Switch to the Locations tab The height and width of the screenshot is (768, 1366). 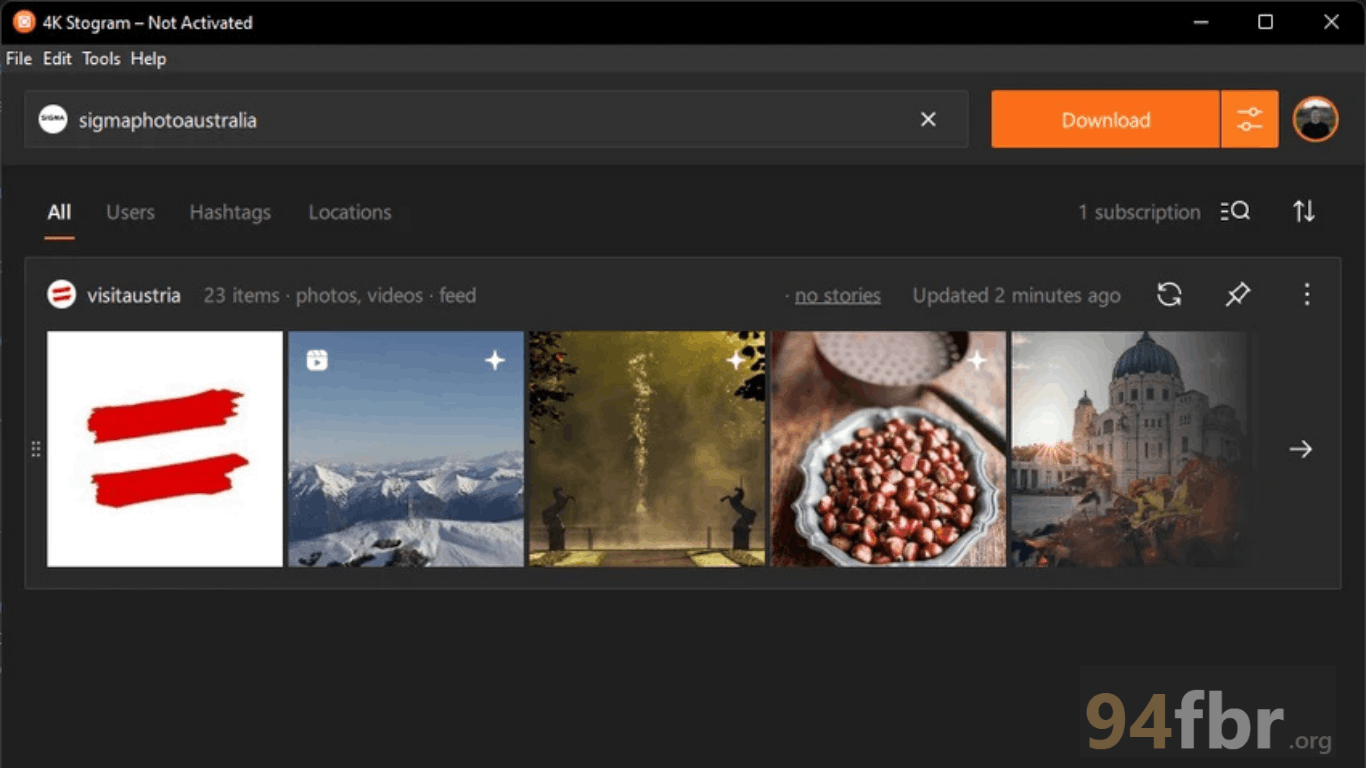point(350,212)
